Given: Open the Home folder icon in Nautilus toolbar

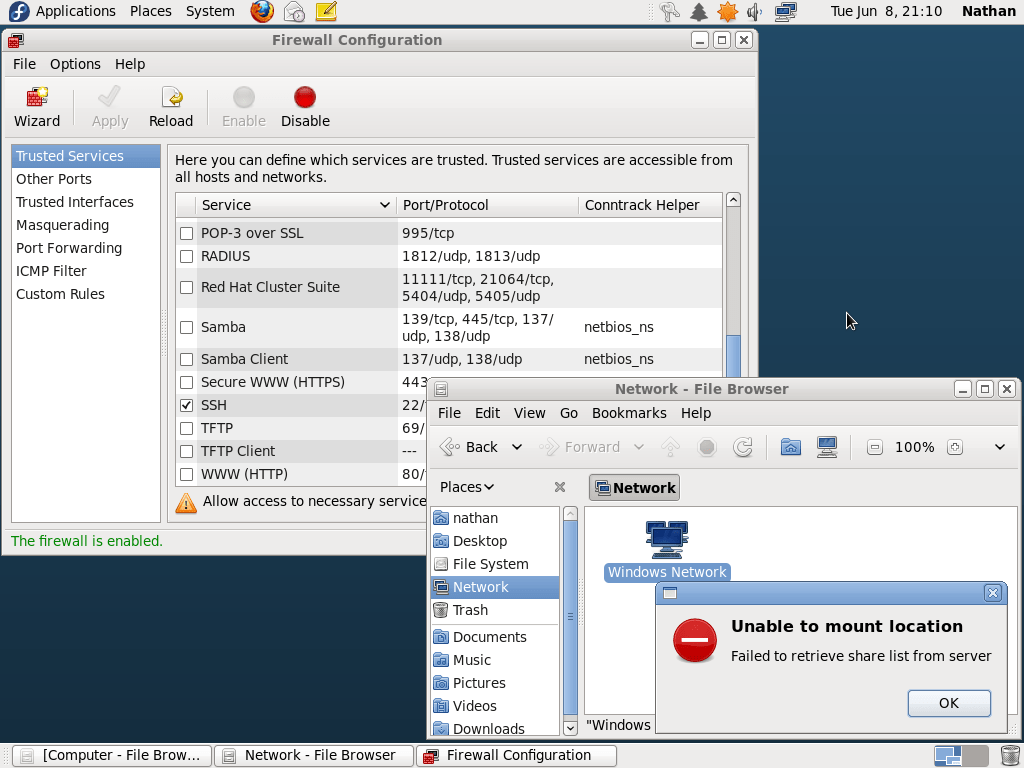Looking at the screenshot, I should [790, 447].
